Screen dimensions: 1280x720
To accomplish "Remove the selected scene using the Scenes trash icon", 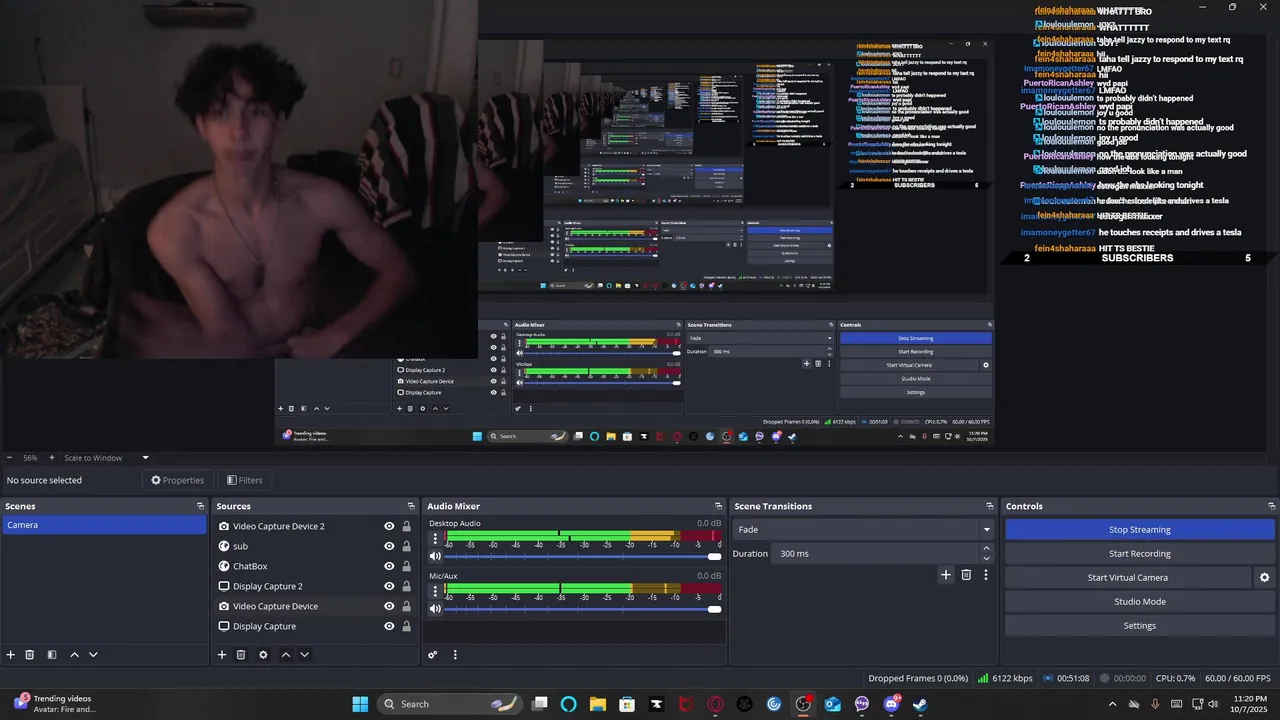I will pos(30,655).
